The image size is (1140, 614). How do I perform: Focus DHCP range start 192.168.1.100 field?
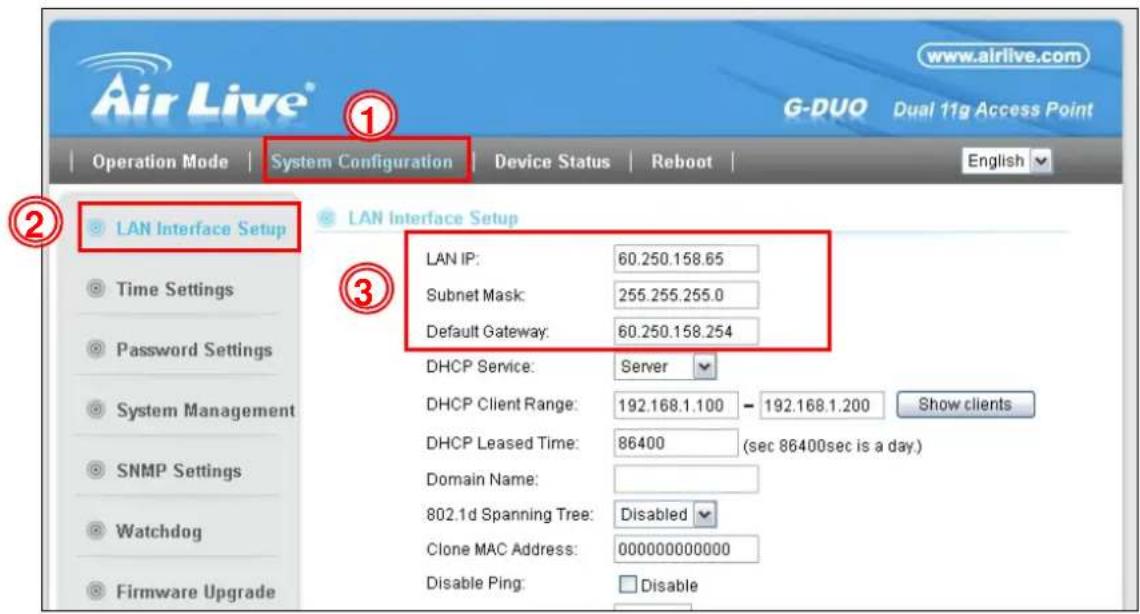pos(675,405)
